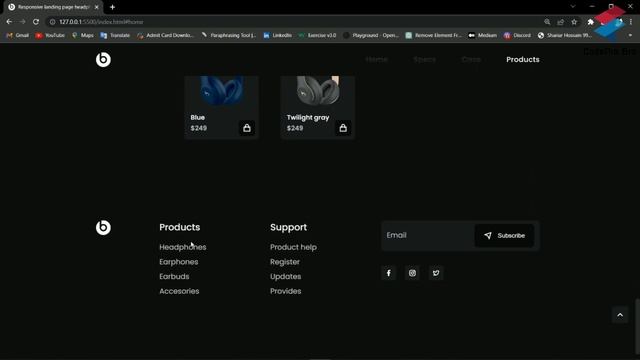Click the Twilight gray headphone image
This screenshot has width=640, height=360.
tap(318, 91)
